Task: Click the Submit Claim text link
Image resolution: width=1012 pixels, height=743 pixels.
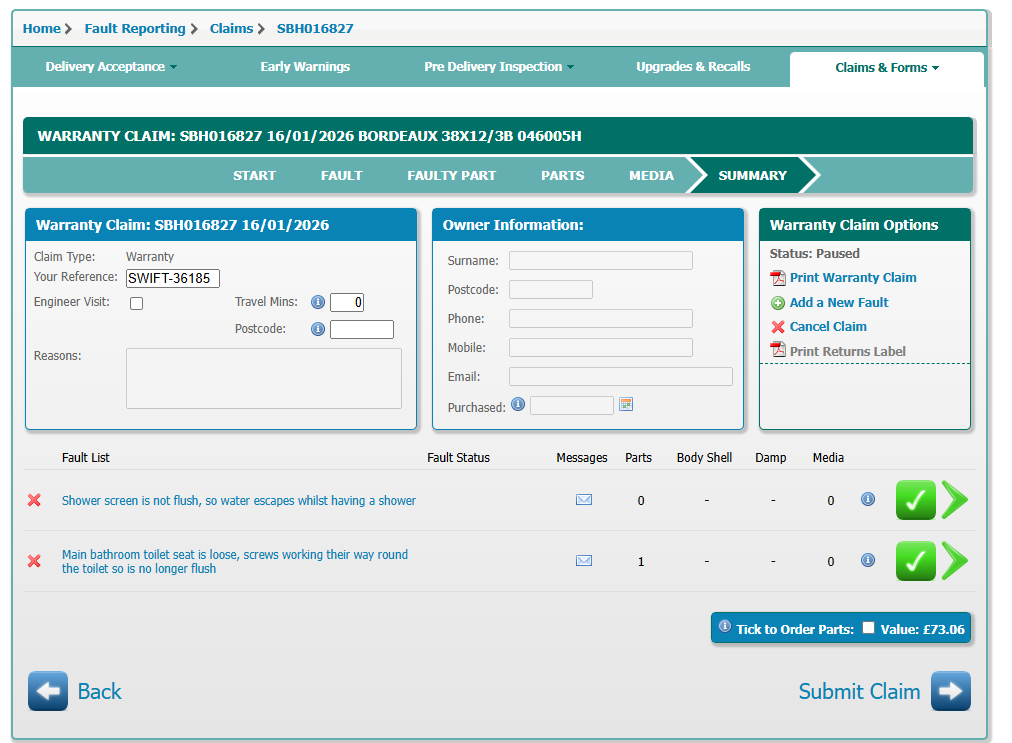Action: 859,691
